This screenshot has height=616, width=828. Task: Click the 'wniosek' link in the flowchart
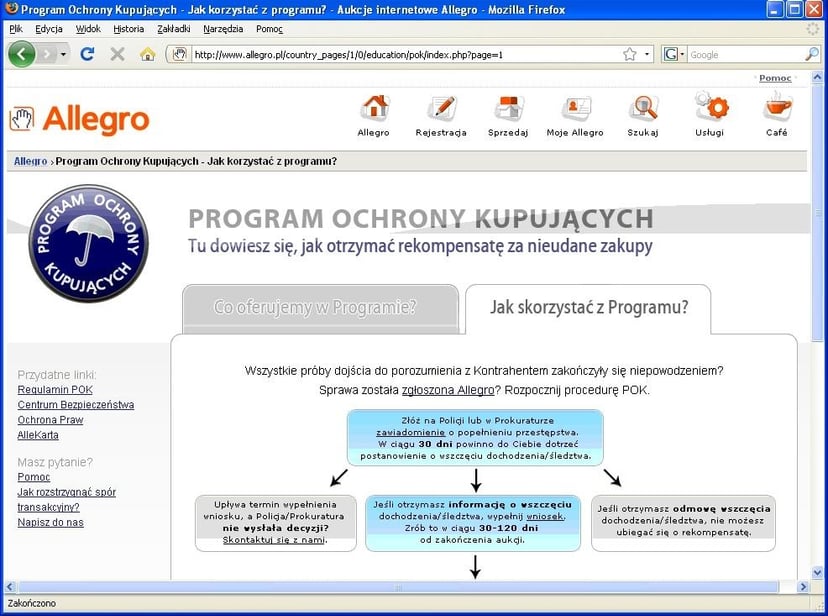tap(545, 516)
